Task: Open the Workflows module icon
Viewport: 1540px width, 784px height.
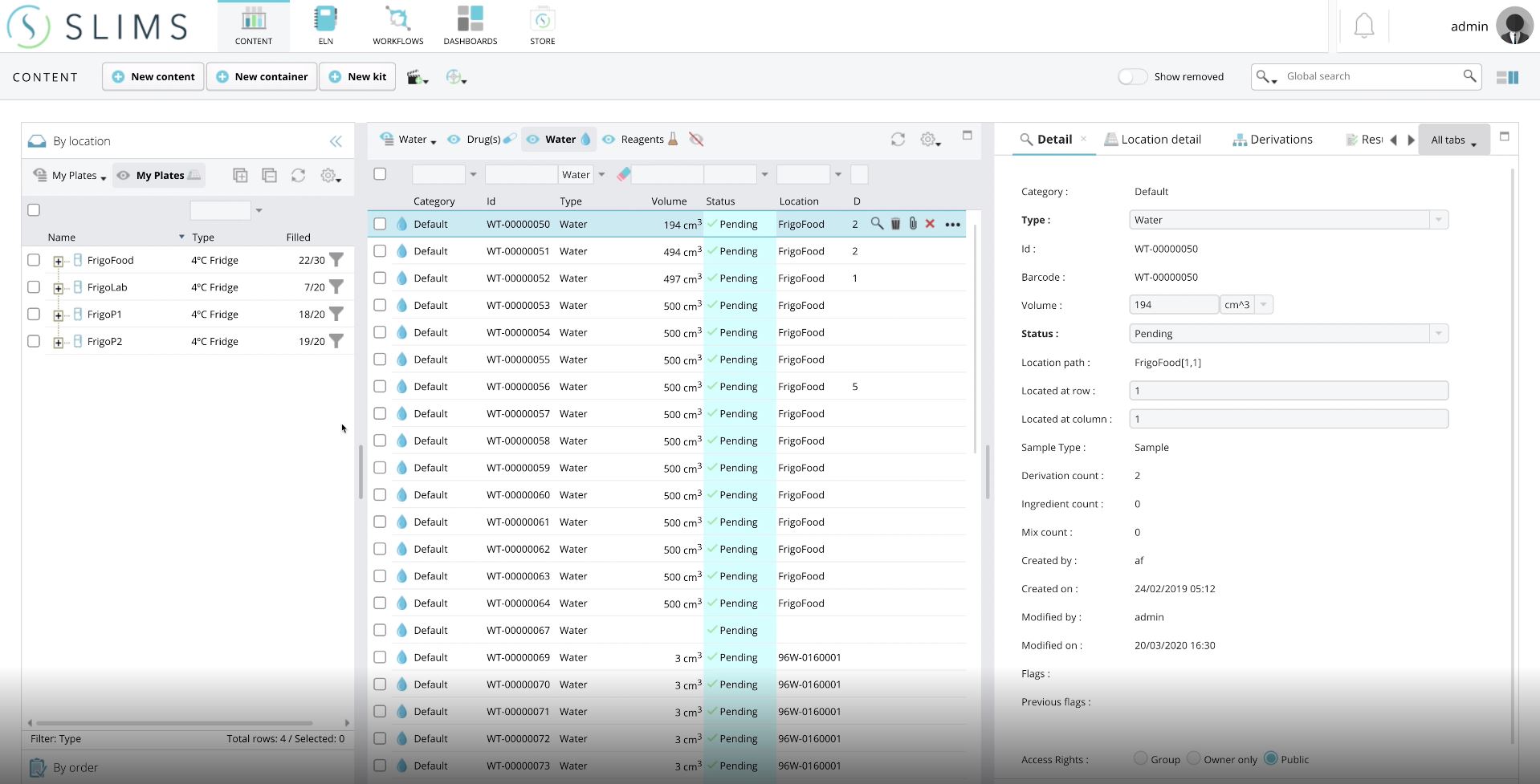Action: (397, 26)
